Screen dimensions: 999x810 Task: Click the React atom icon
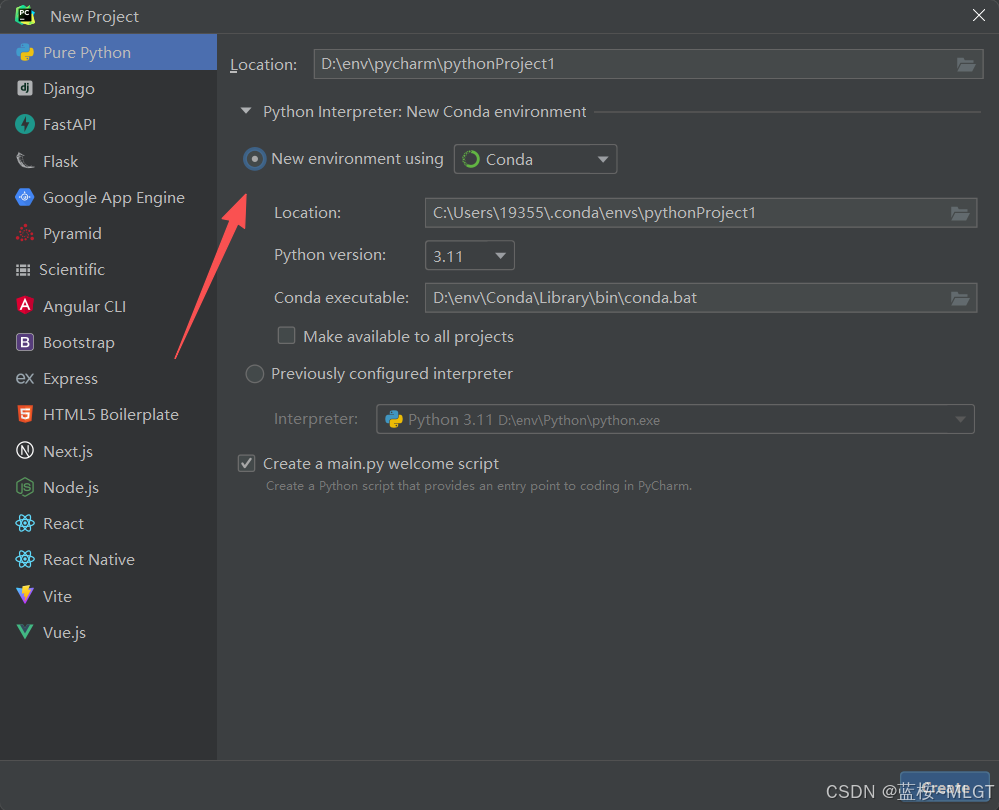(x=25, y=523)
